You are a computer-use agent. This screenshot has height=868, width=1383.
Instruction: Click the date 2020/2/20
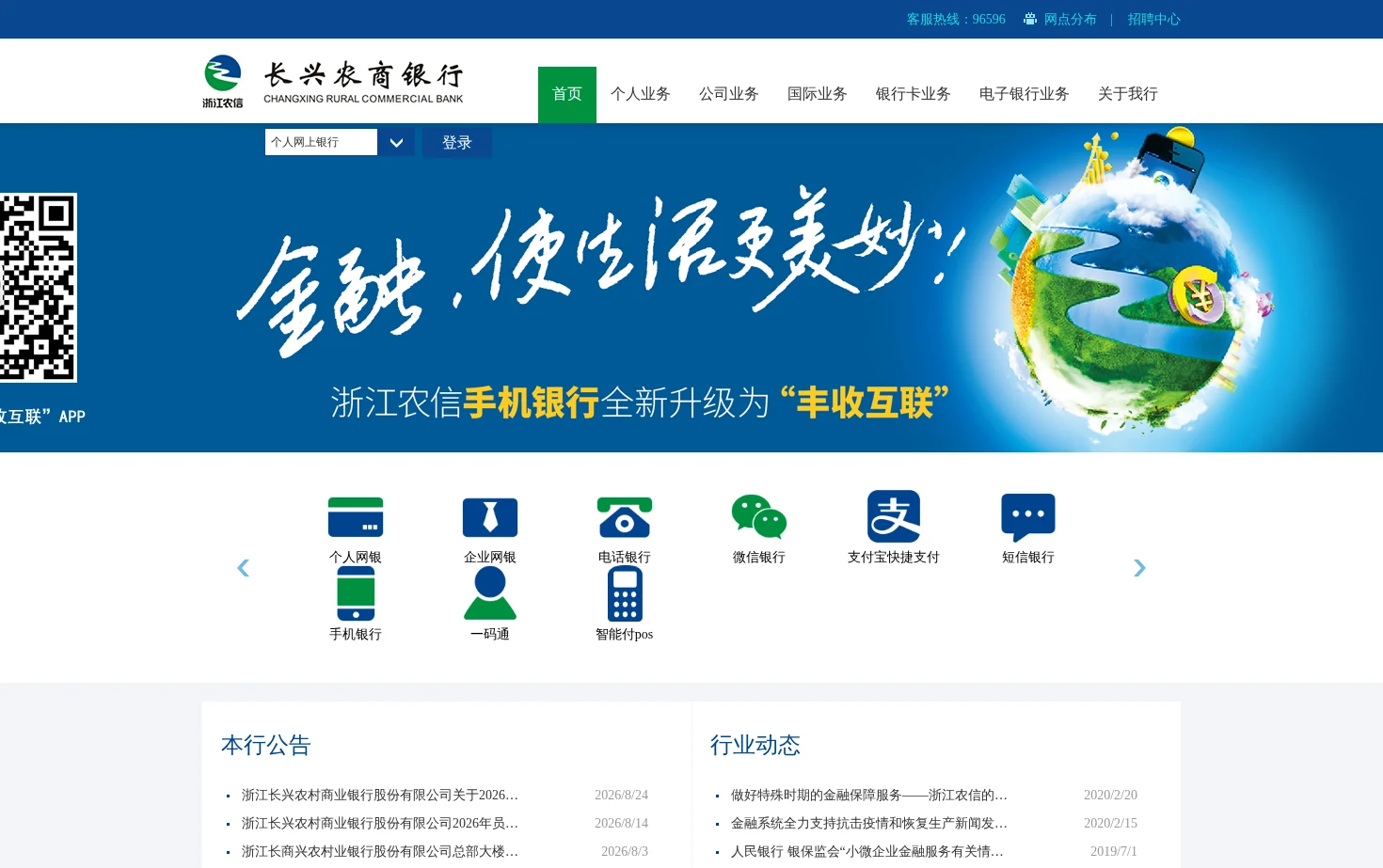tap(1110, 796)
